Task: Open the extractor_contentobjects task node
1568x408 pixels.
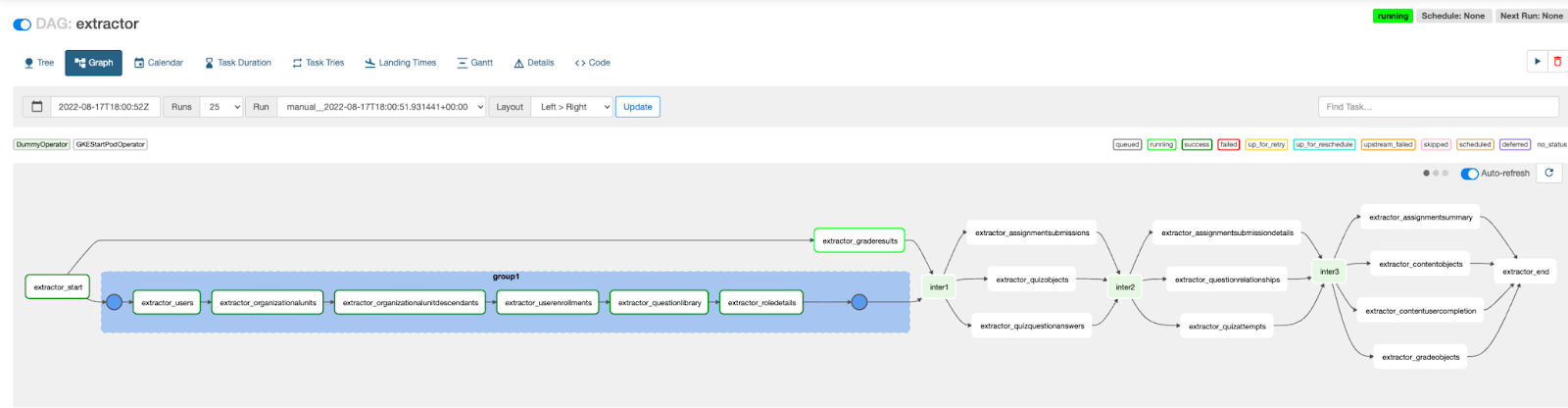Action: 1420,264
